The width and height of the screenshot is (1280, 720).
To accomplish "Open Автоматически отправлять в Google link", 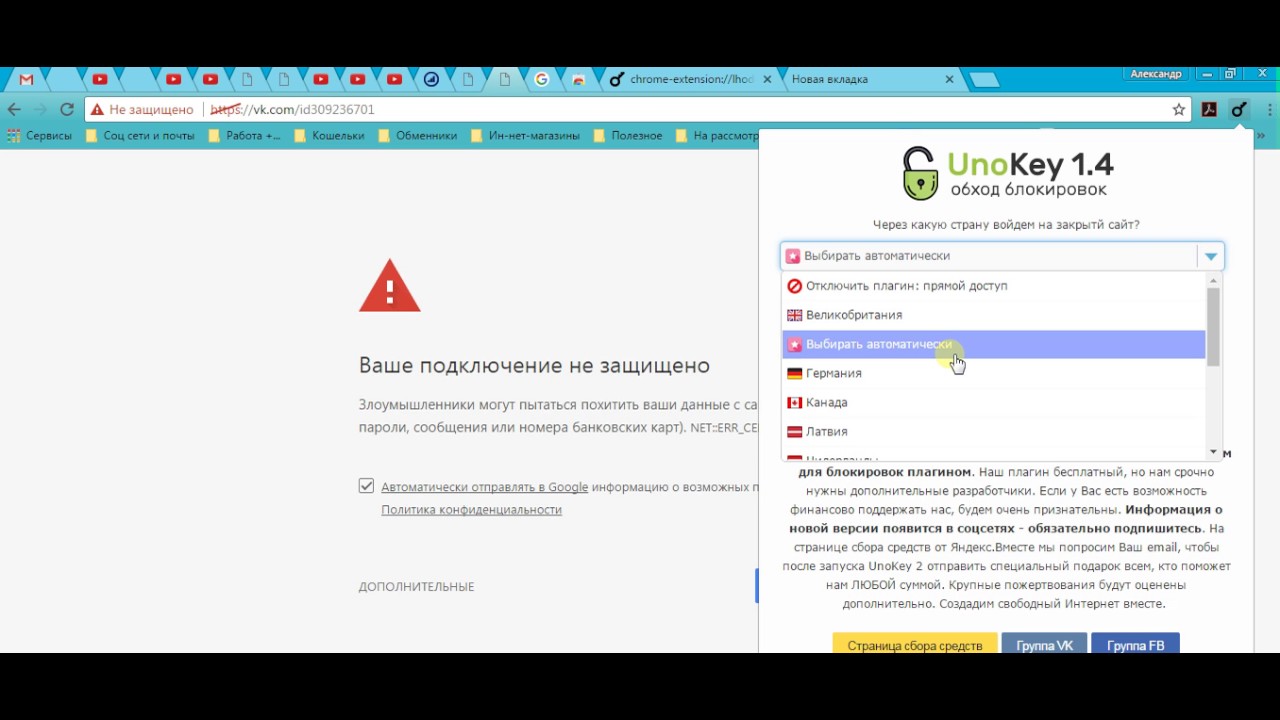I will click(x=484, y=487).
